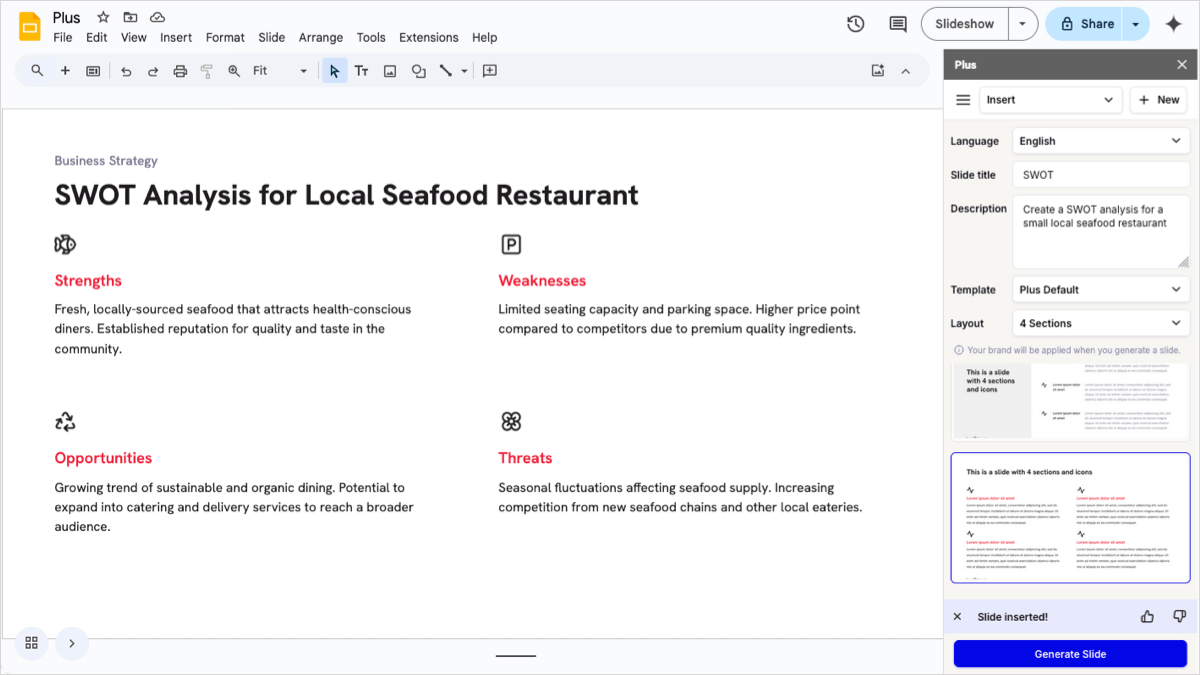
Task: Insert a text box
Action: [x=361, y=71]
